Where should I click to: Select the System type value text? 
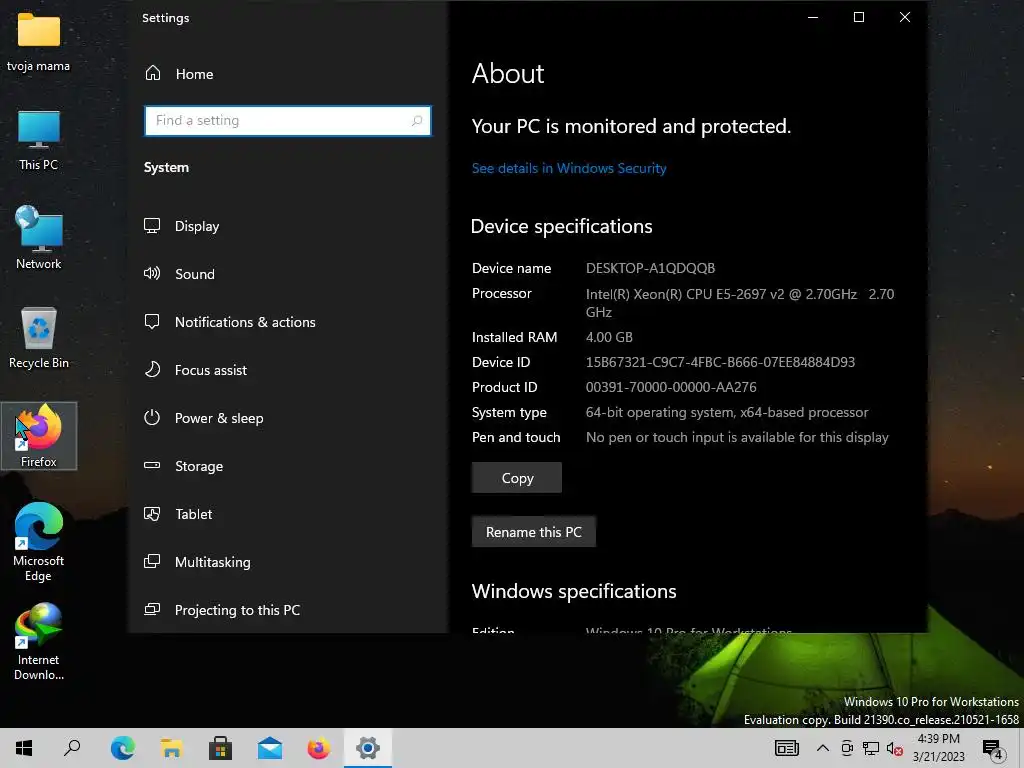pos(727,413)
